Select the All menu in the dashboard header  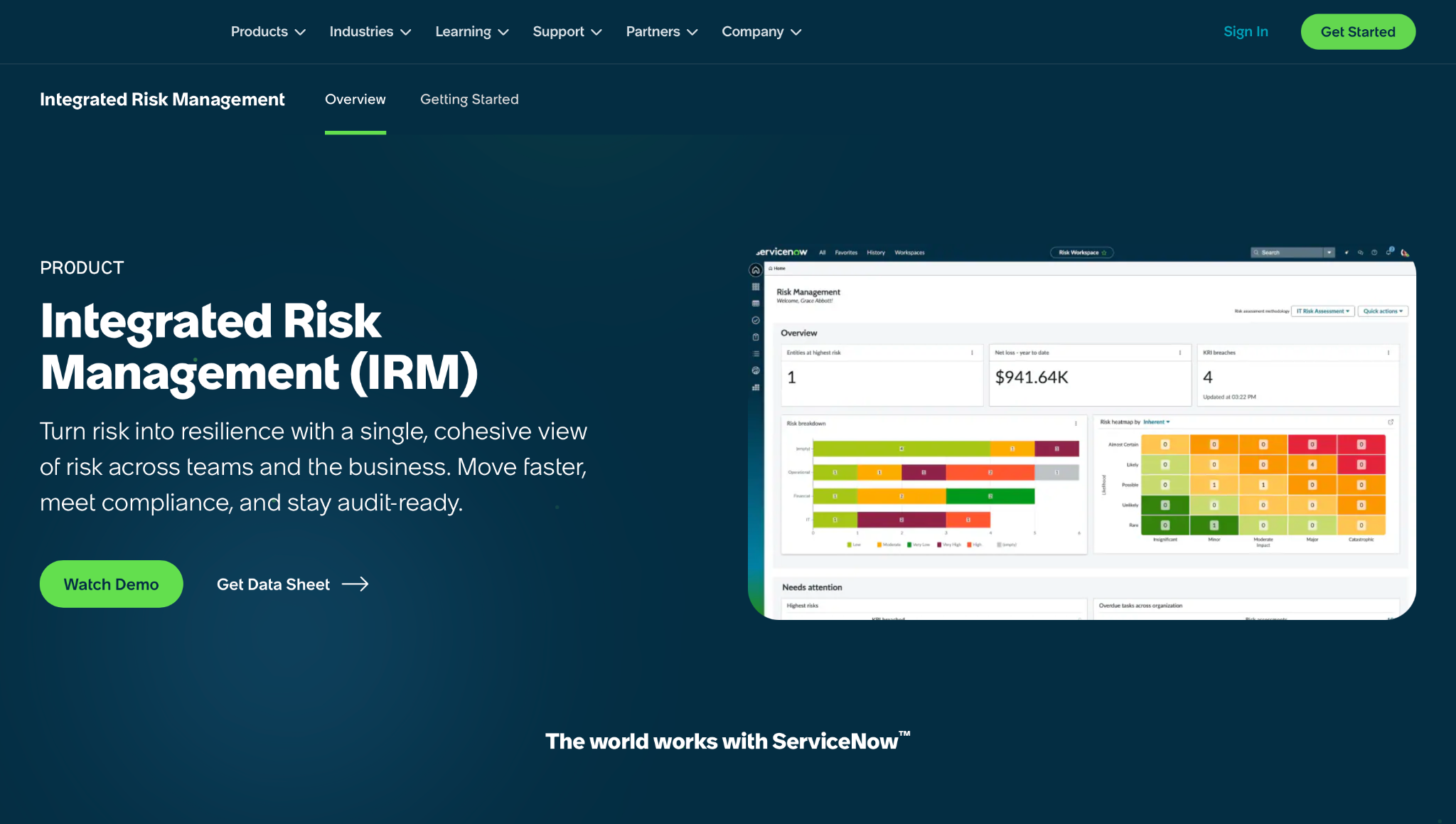coord(823,252)
